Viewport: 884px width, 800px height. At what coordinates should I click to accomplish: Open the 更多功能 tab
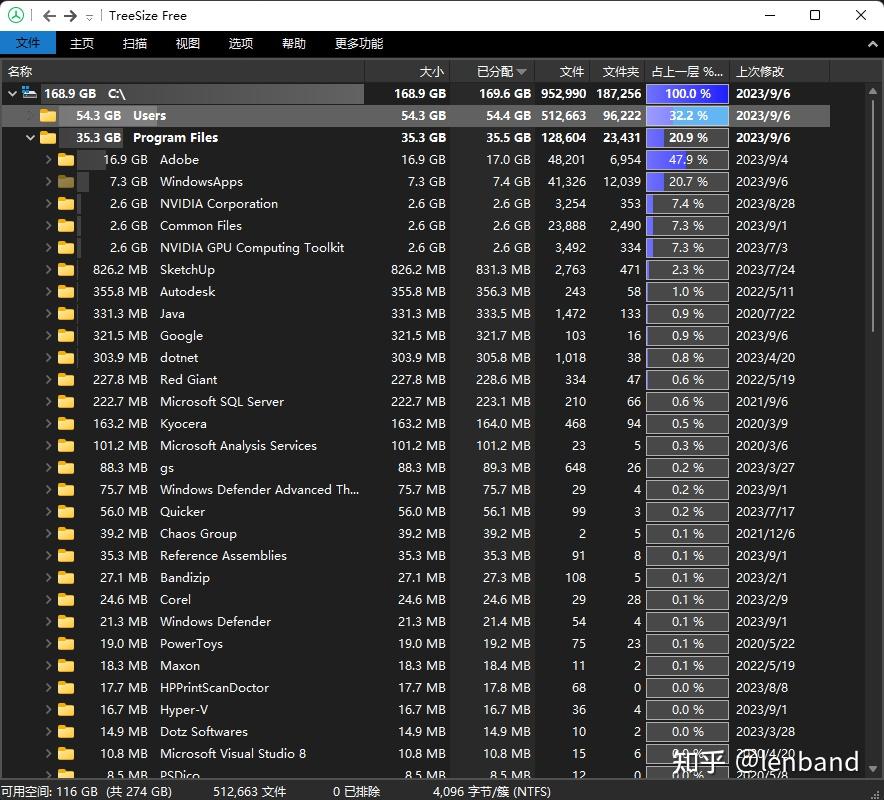[359, 43]
